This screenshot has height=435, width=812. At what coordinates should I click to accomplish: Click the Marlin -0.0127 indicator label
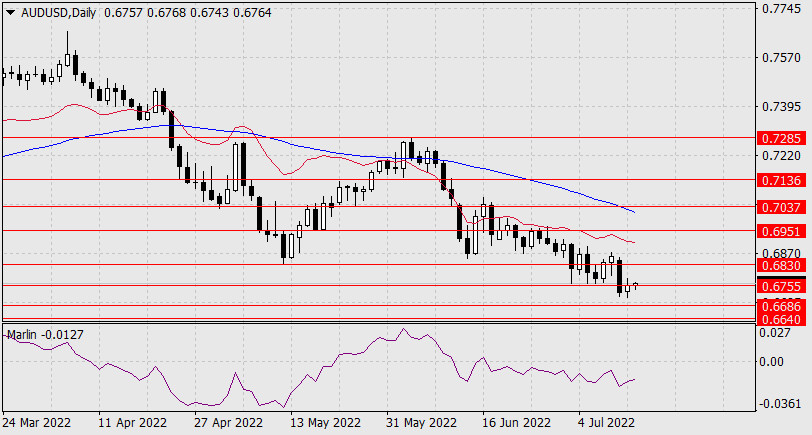(x=45, y=335)
